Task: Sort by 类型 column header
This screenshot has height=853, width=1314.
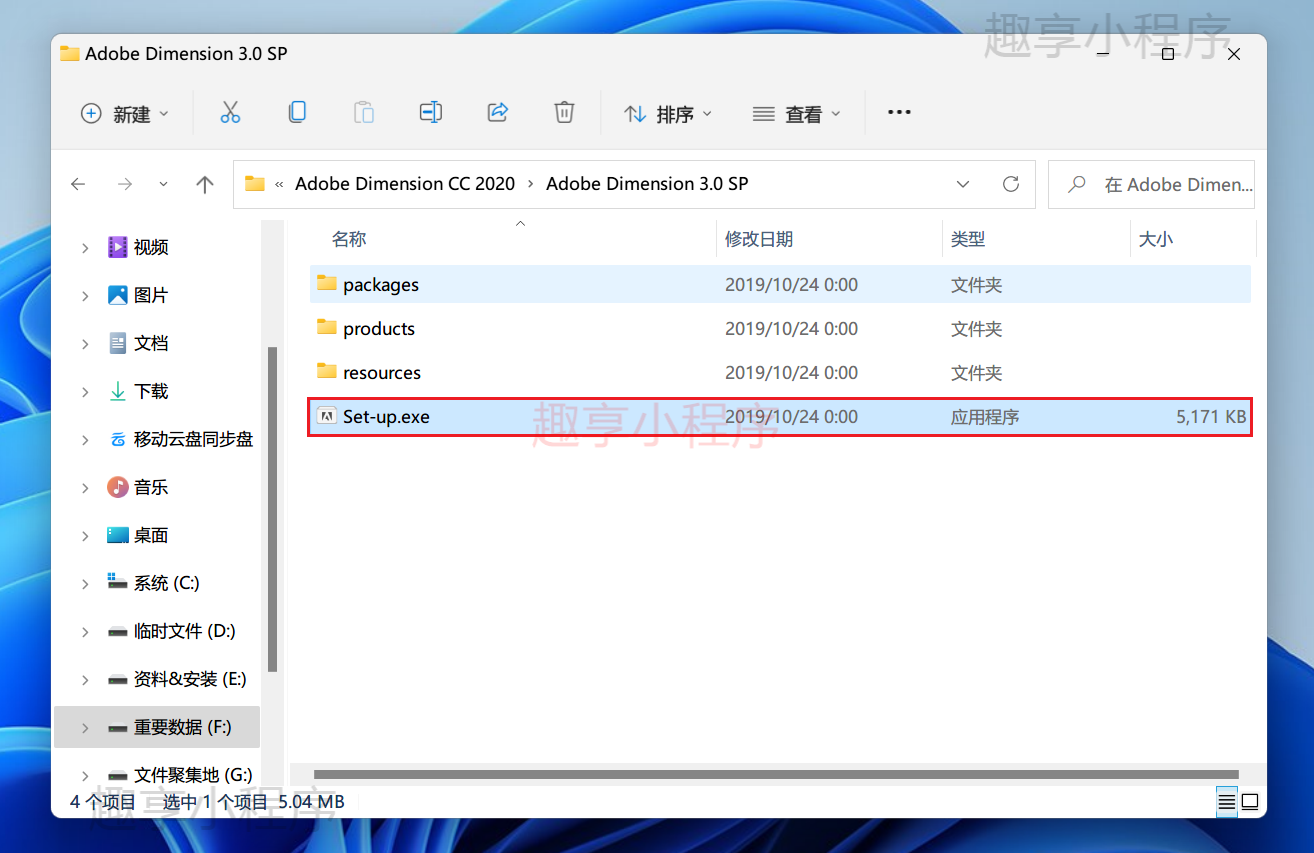Action: tap(968, 239)
